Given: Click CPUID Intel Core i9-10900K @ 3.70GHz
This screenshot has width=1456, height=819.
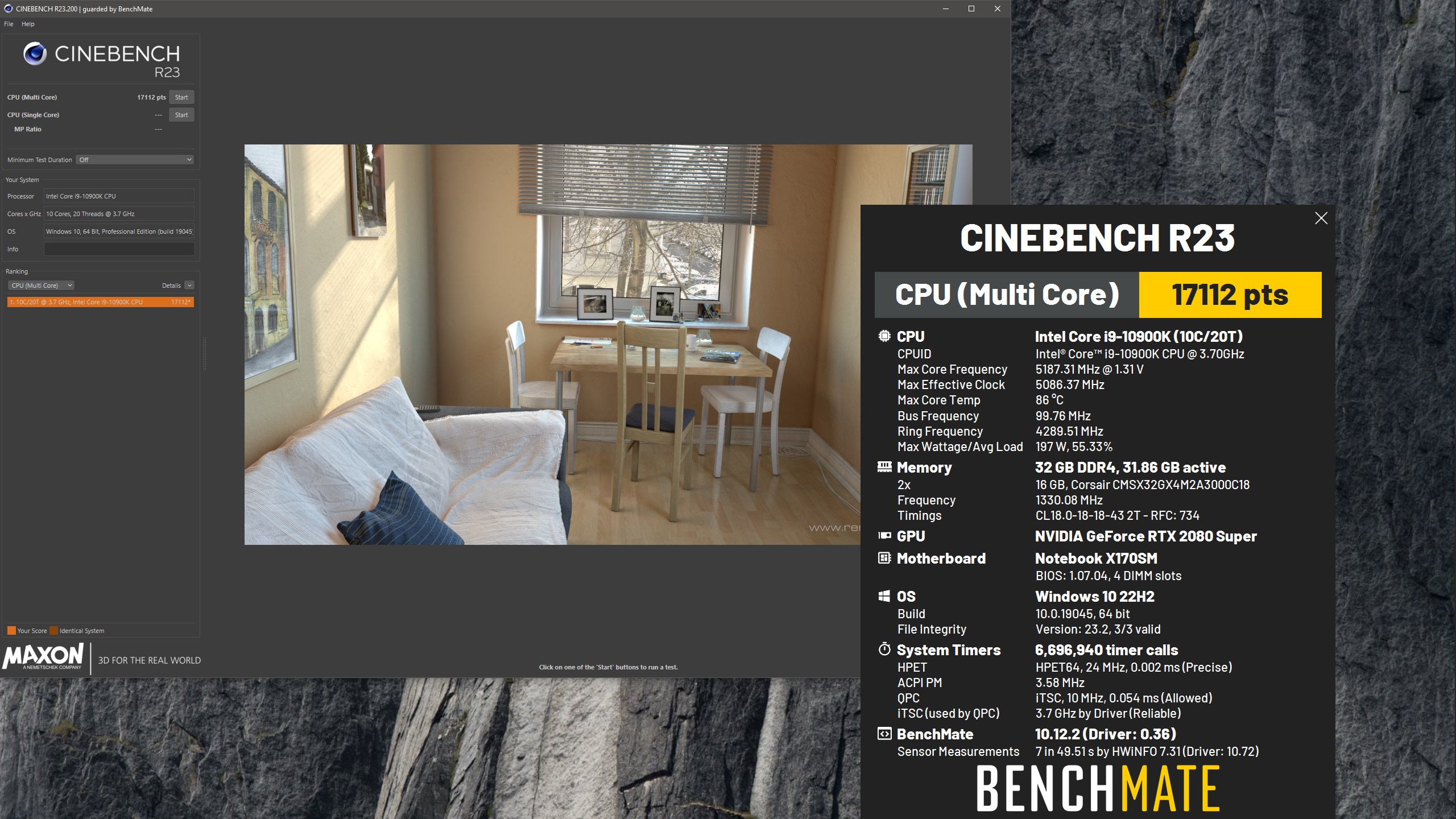Looking at the screenshot, I should click(x=1139, y=354).
